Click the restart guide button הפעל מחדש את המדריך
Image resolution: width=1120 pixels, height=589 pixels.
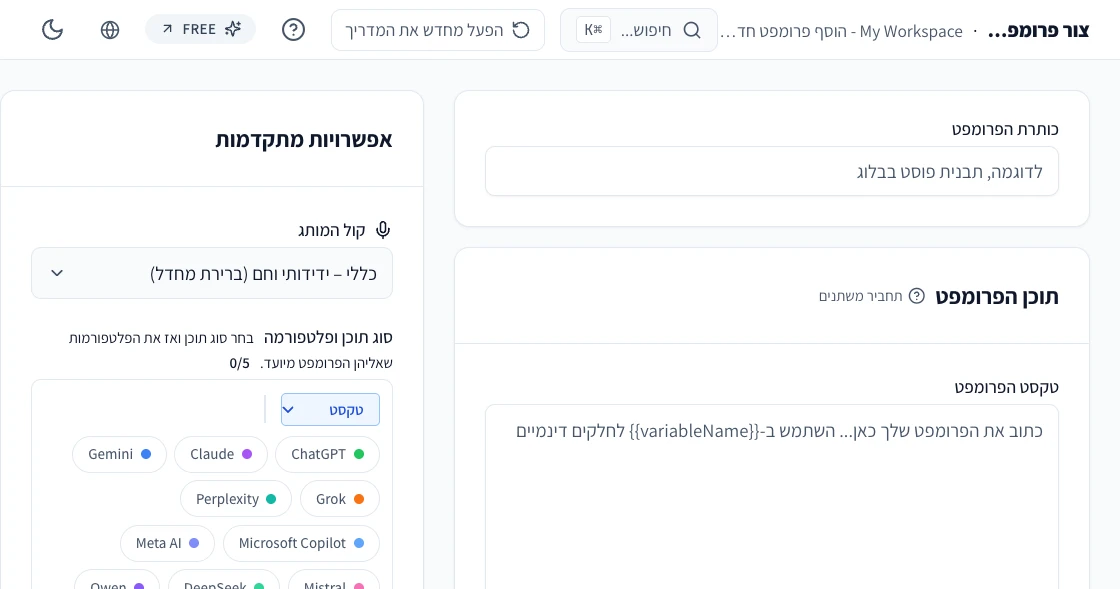[x=438, y=30]
